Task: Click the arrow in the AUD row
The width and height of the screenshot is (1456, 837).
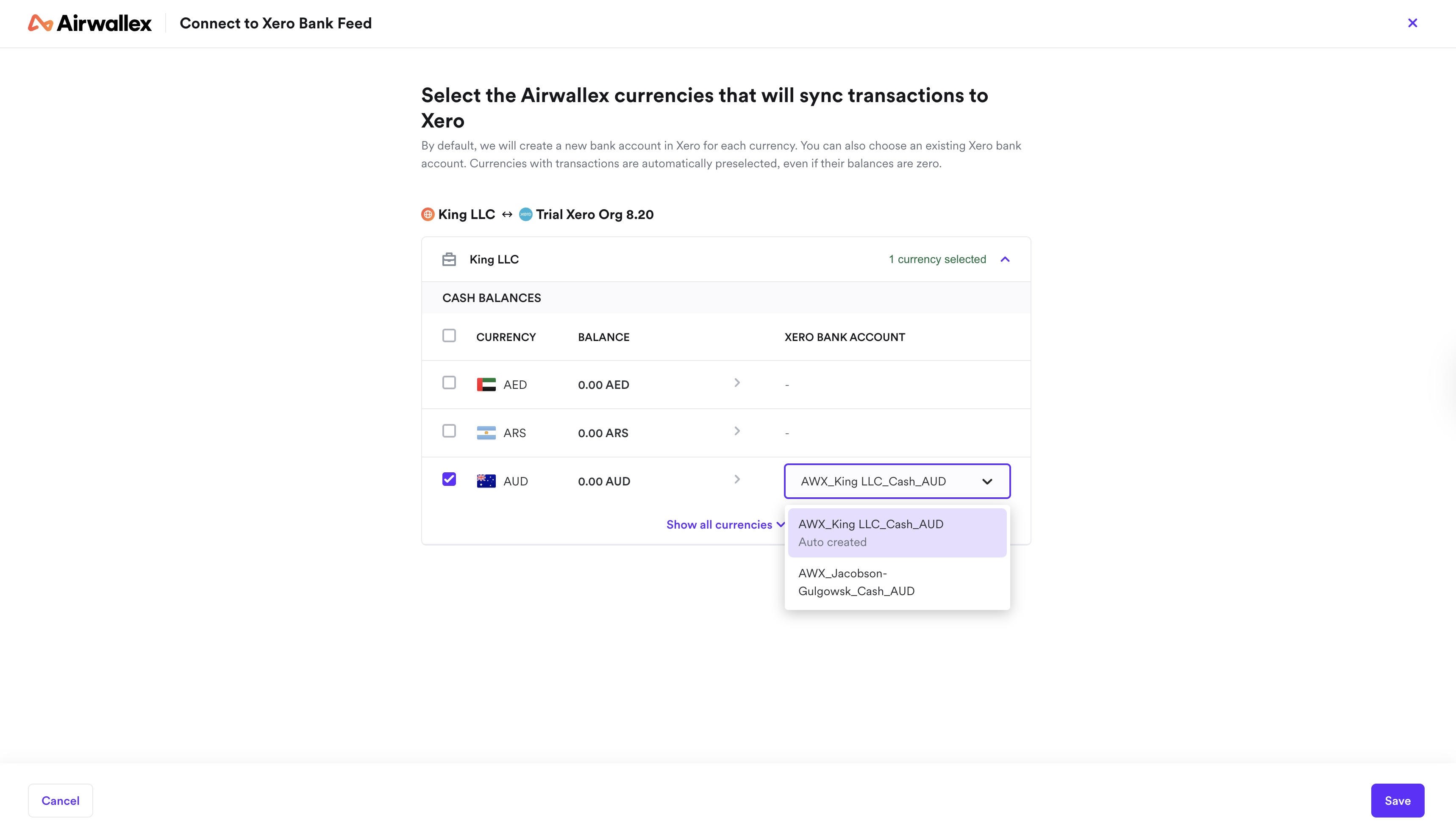Action: pyautogui.click(x=737, y=479)
